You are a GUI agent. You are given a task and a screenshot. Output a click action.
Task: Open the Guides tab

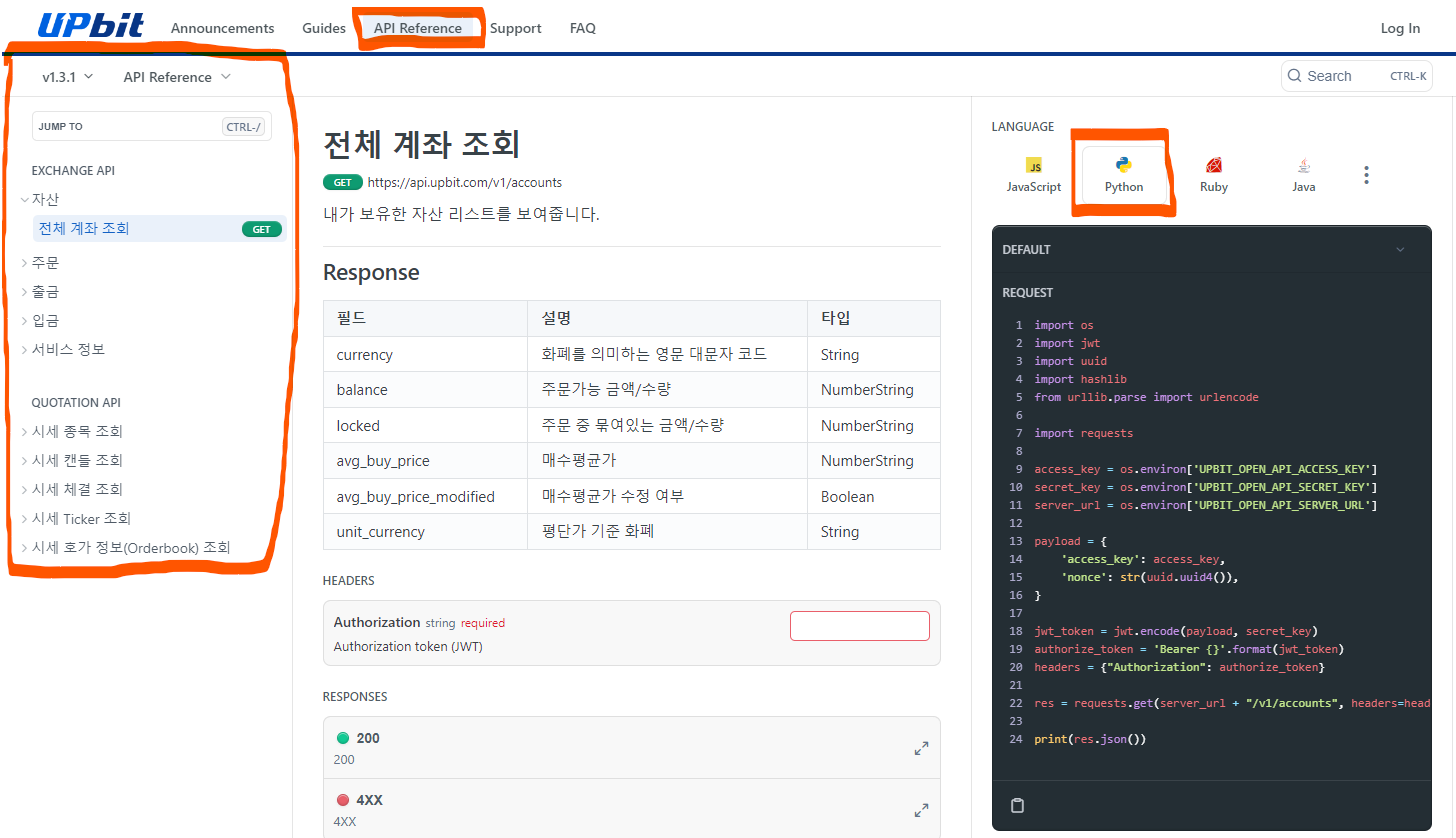click(x=324, y=28)
